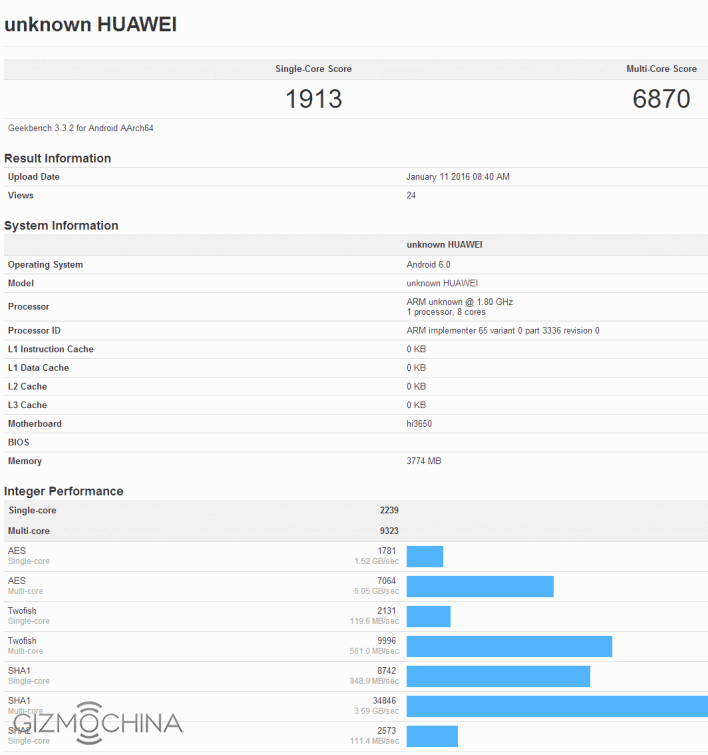Click the Model value 'unknown HUAWEI'
The width and height of the screenshot is (708, 755).
pyautogui.click(x=442, y=283)
